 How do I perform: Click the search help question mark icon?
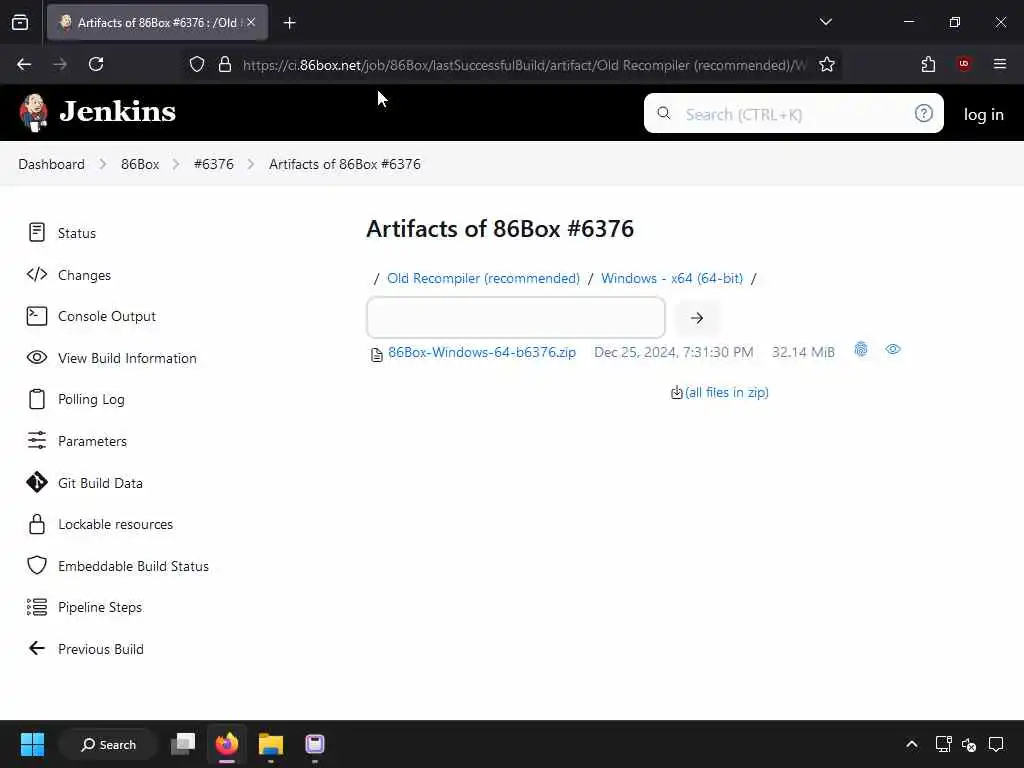click(x=923, y=114)
